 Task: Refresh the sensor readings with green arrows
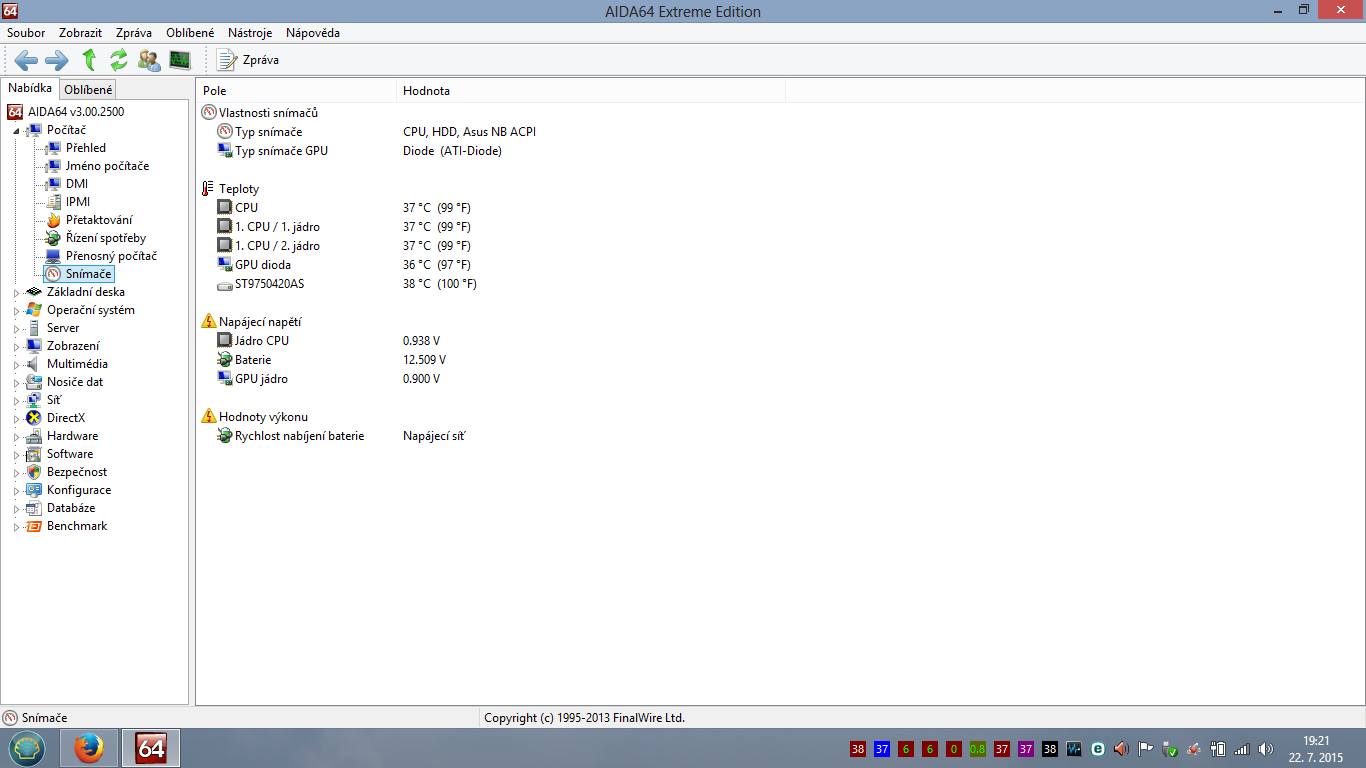coord(119,60)
